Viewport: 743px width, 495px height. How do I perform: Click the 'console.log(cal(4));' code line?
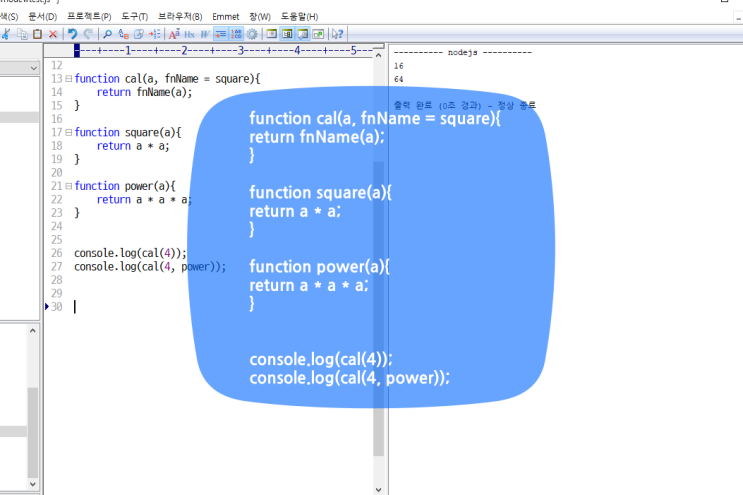coord(130,253)
